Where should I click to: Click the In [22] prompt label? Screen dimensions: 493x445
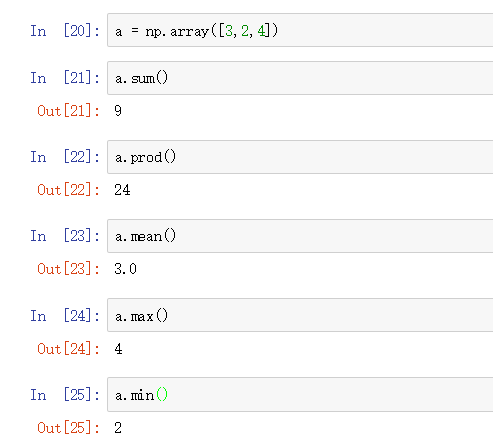[65, 157]
